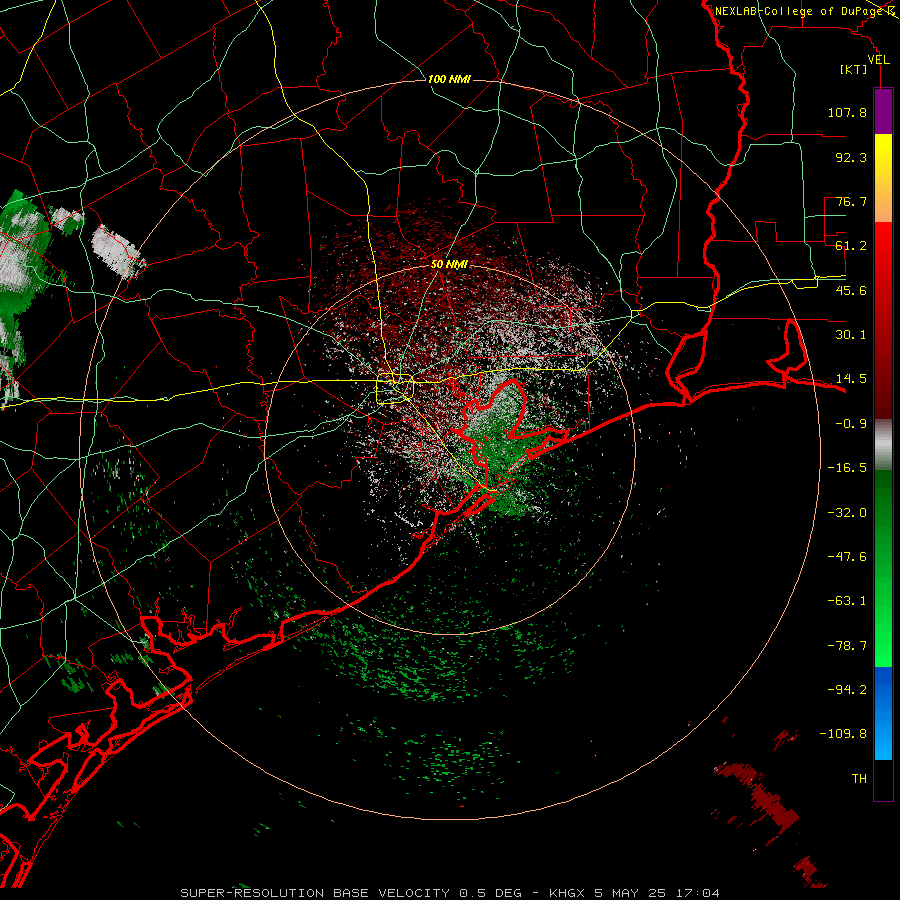
Task: Select the 30.1 velocity scale value
Action: click(x=851, y=335)
